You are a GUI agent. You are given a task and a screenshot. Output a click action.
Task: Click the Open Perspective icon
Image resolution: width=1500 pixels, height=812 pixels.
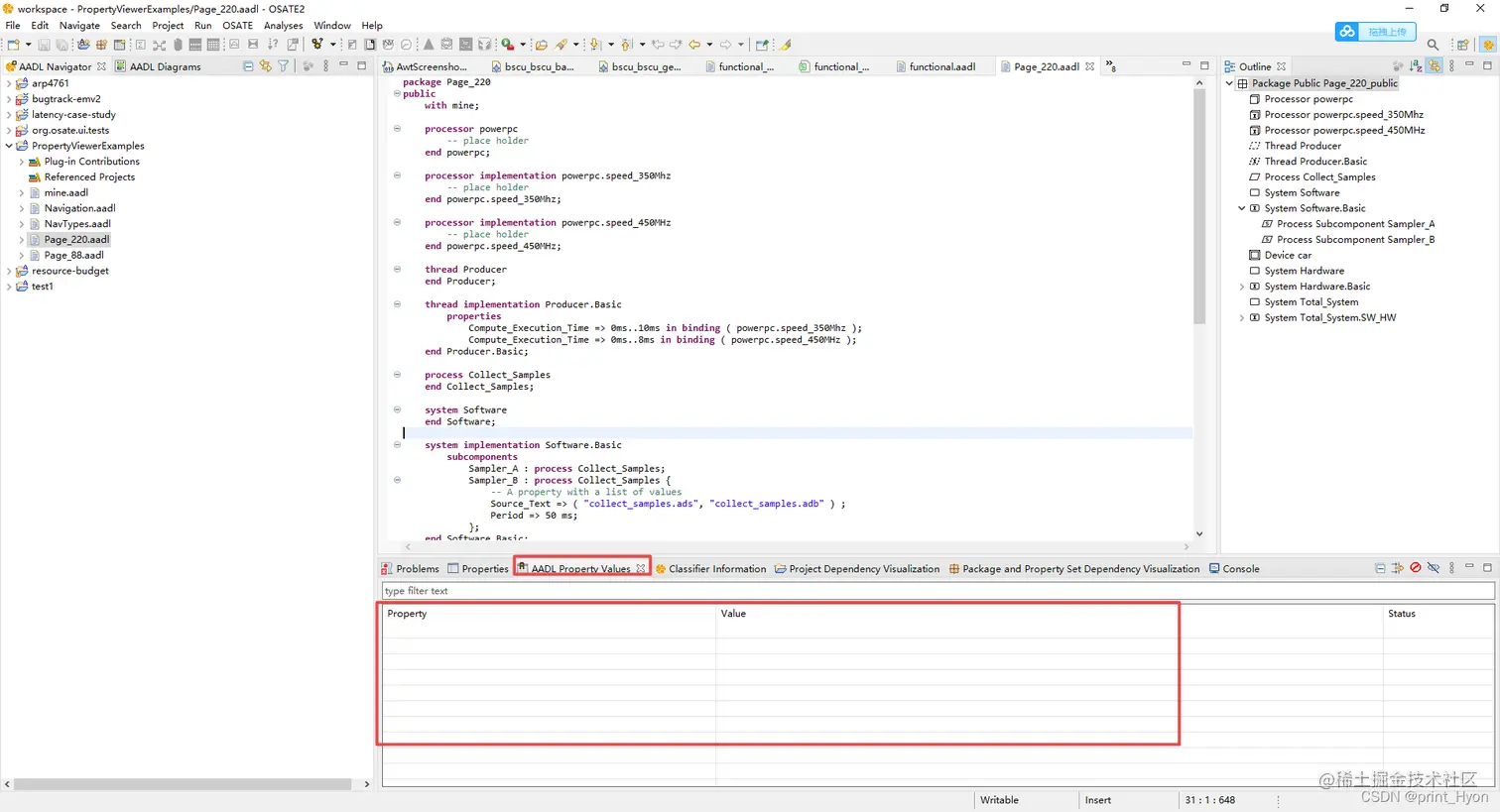coord(1462,45)
